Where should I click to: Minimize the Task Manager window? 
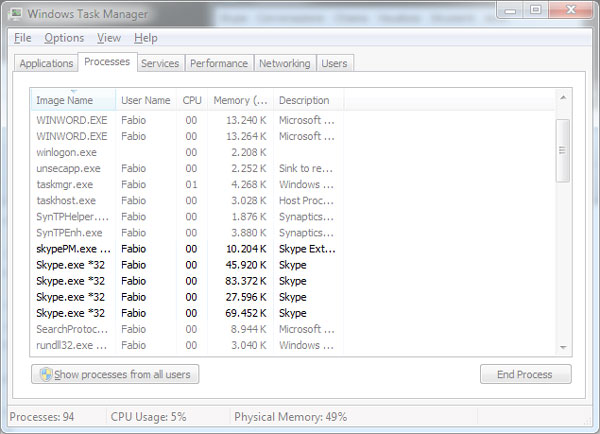pyautogui.click(x=510, y=10)
